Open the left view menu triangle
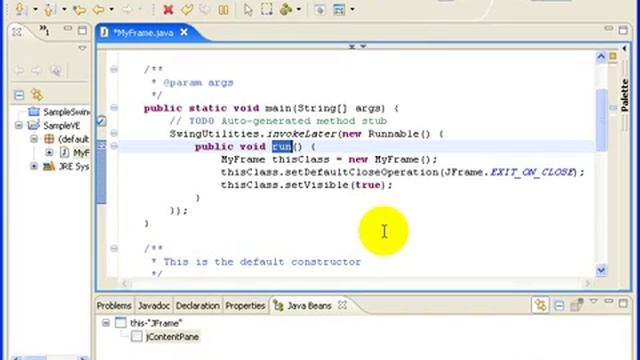 [x=82, y=48]
